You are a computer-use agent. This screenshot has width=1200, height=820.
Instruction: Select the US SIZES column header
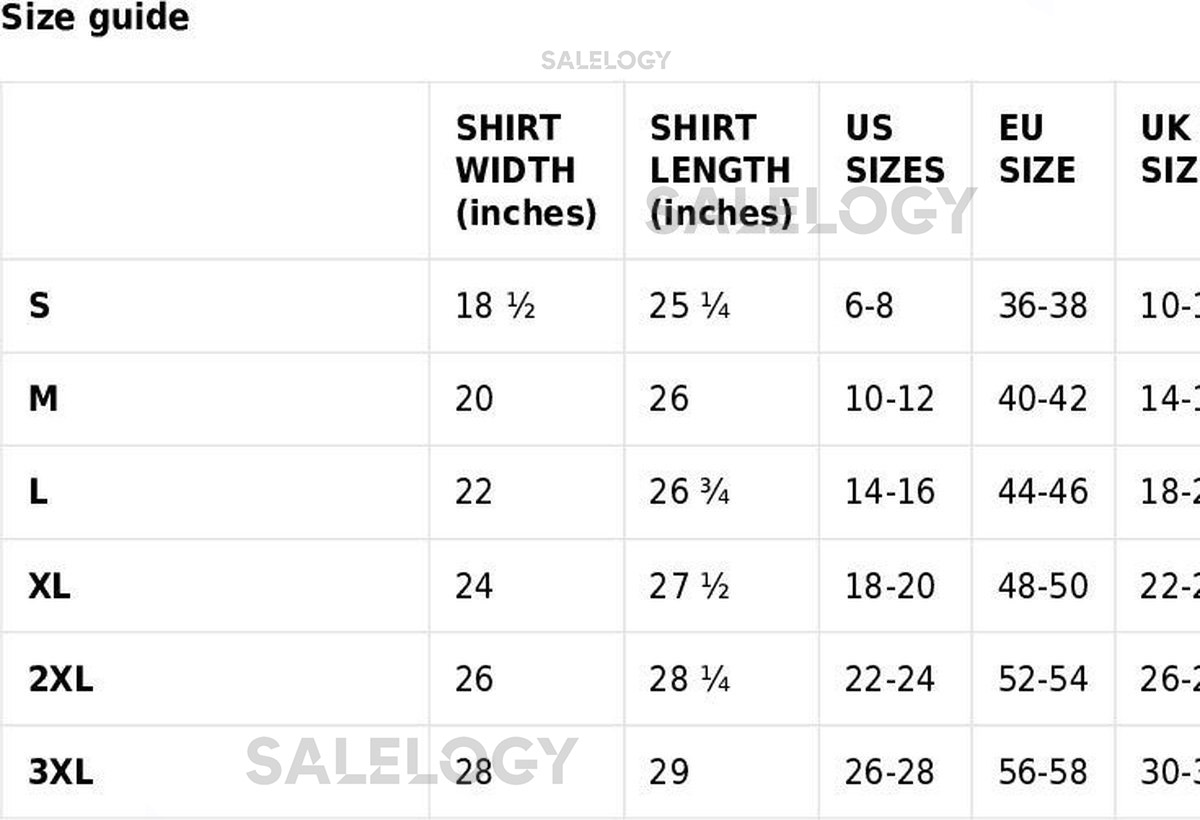(x=894, y=149)
